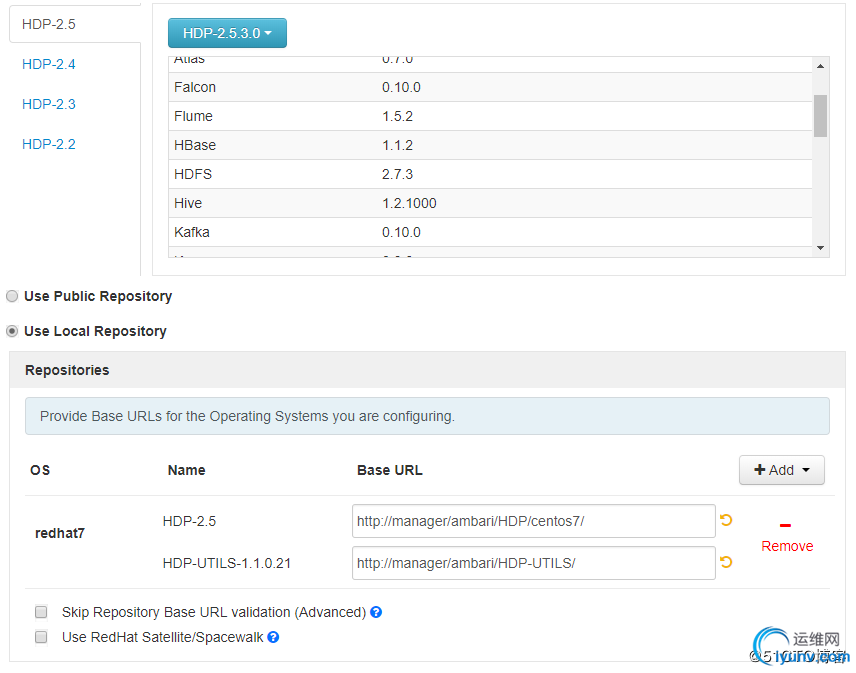The image size is (856, 673).
Task: Focus the HDP-UTILS-1.1.0.21 Base URL field
Action: (x=533, y=563)
